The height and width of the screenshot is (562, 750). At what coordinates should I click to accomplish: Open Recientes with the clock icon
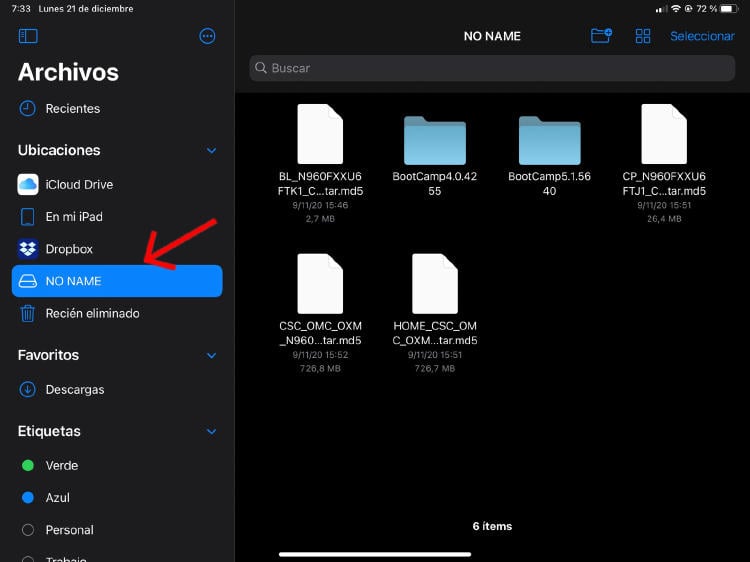(72, 109)
